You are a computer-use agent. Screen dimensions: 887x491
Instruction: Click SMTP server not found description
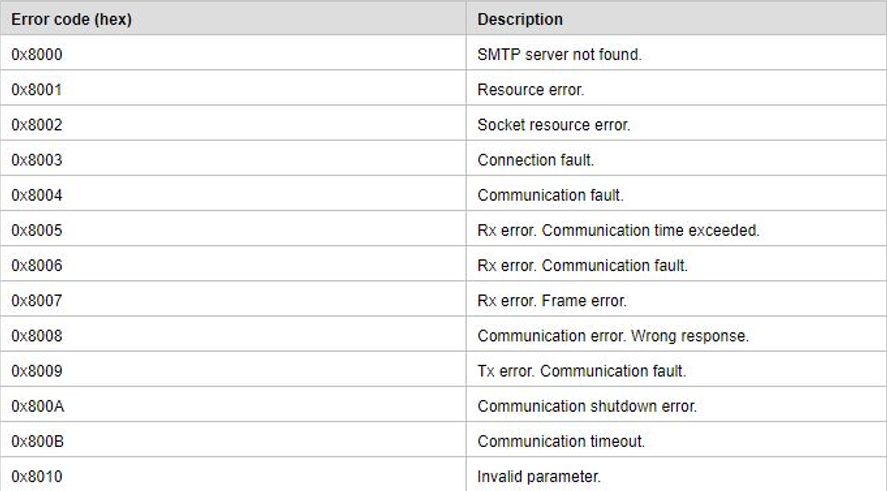[559, 54]
